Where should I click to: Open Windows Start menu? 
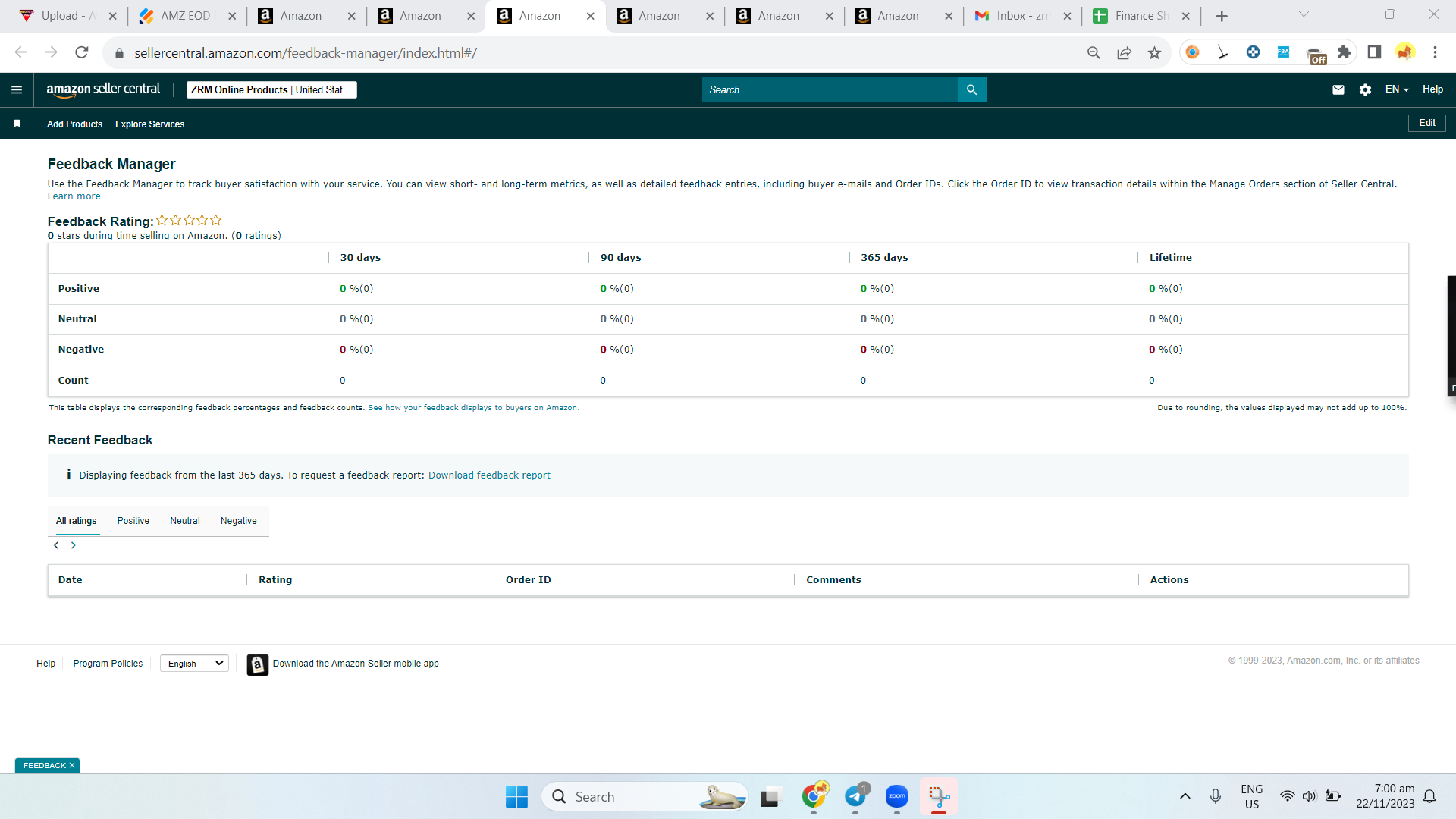click(516, 796)
